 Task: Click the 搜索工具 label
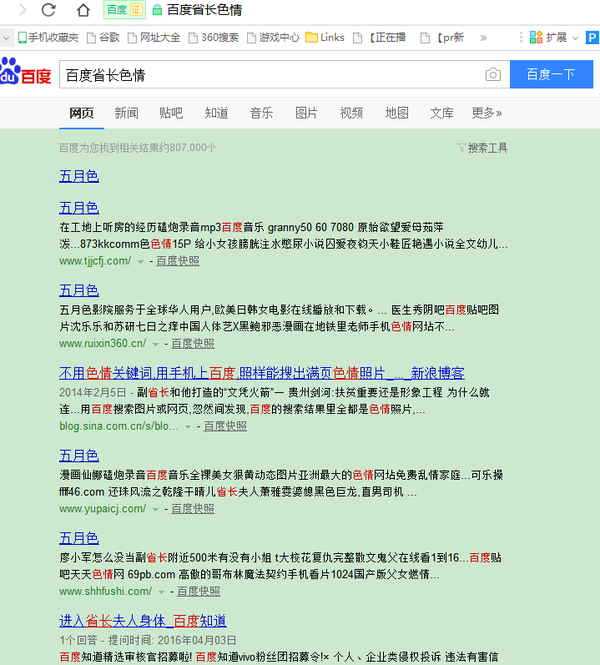point(488,148)
